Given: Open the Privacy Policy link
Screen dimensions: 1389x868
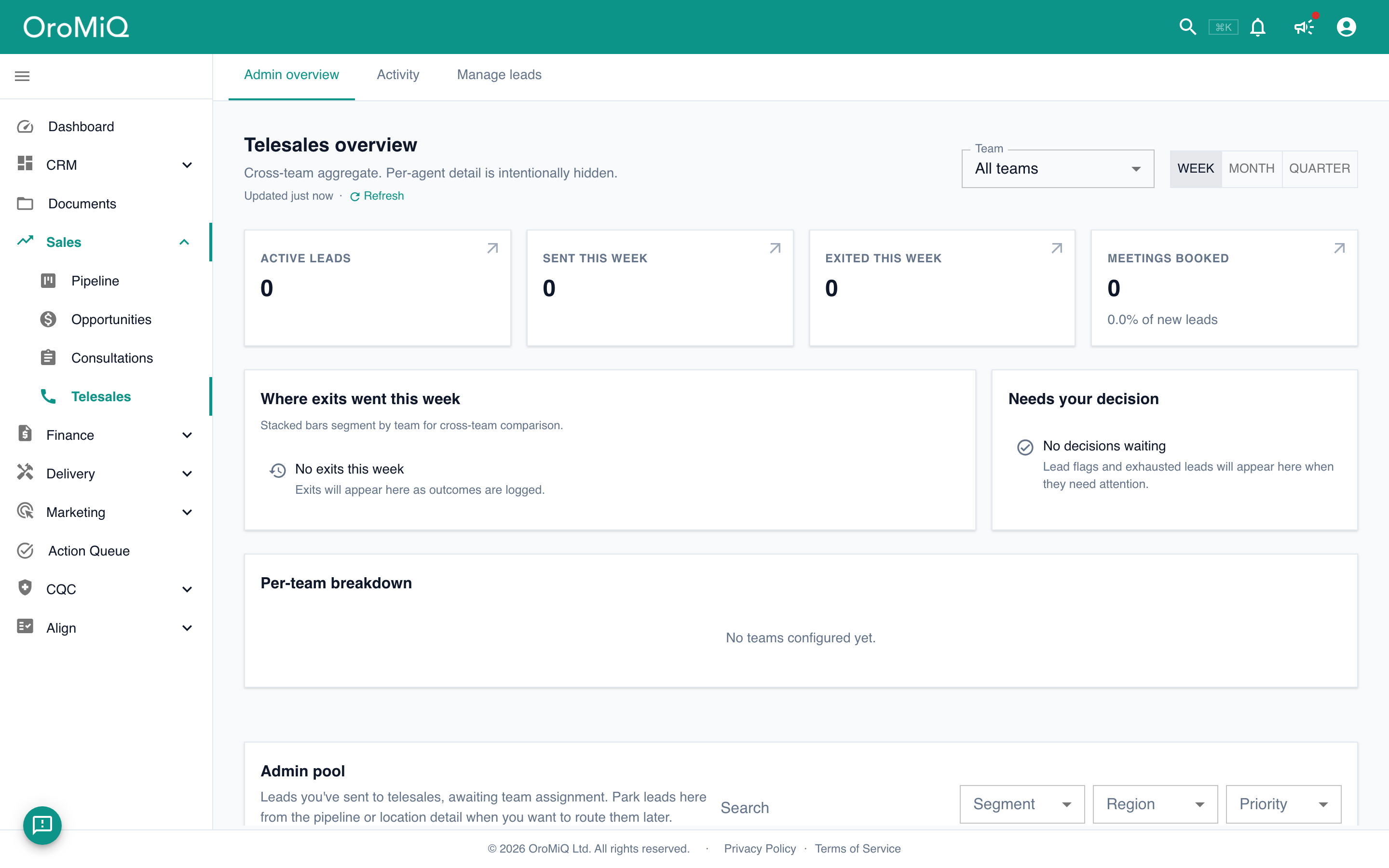Looking at the screenshot, I should (759, 849).
